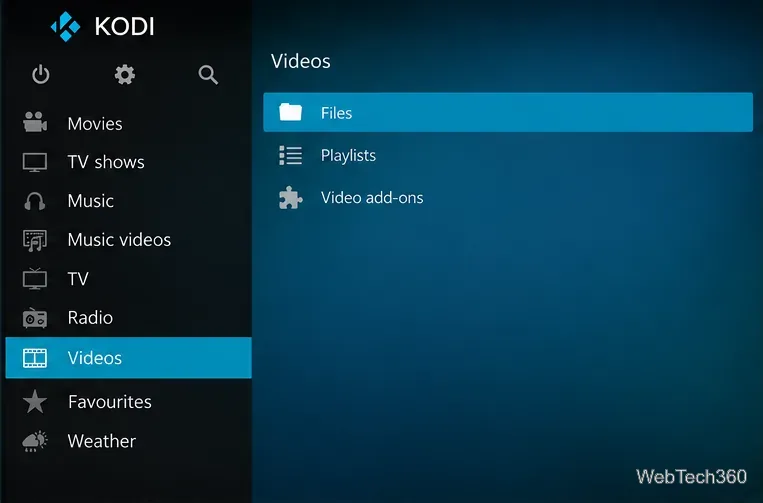This screenshot has height=503, width=763.
Task: Go to TV shows label
Action: click(x=106, y=162)
